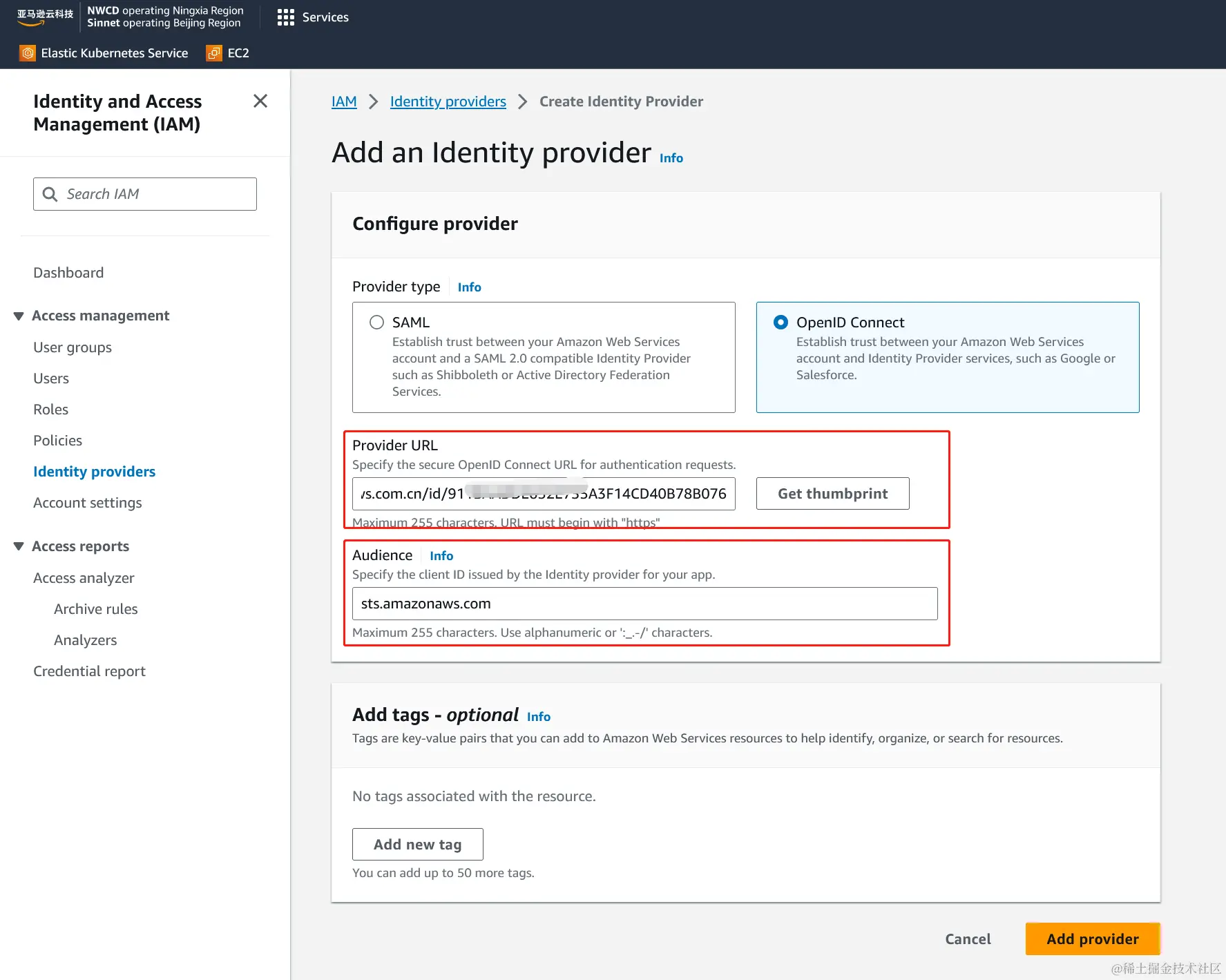
Task: Click the Configure provider heading
Action: (435, 224)
